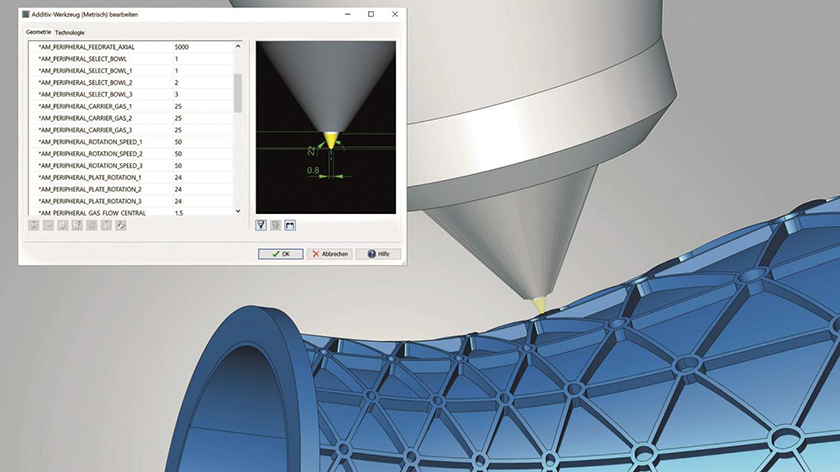The width and height of the screenshot is (840, 472).
Task: Confirm with the OK button
Action: tap(280, 254)
